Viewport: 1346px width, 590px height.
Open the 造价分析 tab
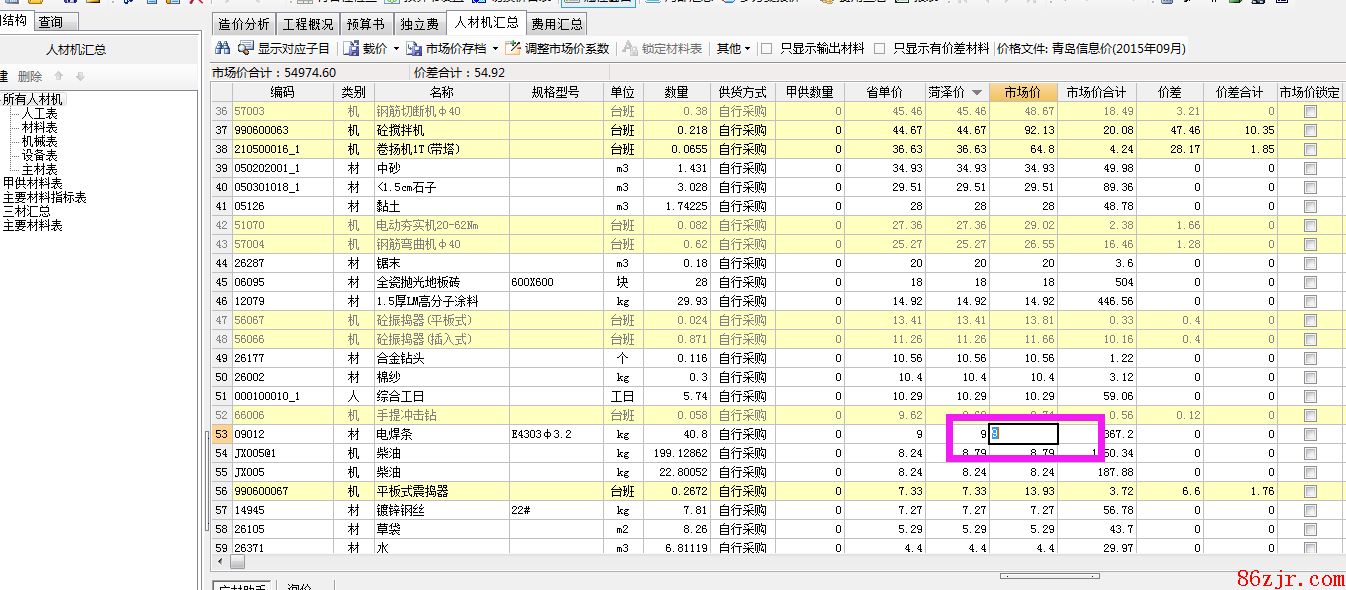click(243, 24)
